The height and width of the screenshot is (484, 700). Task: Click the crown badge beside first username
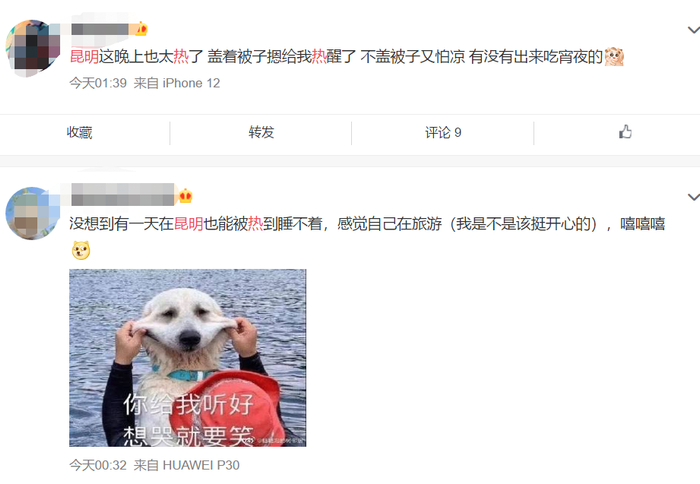click(x=141, y=29)
